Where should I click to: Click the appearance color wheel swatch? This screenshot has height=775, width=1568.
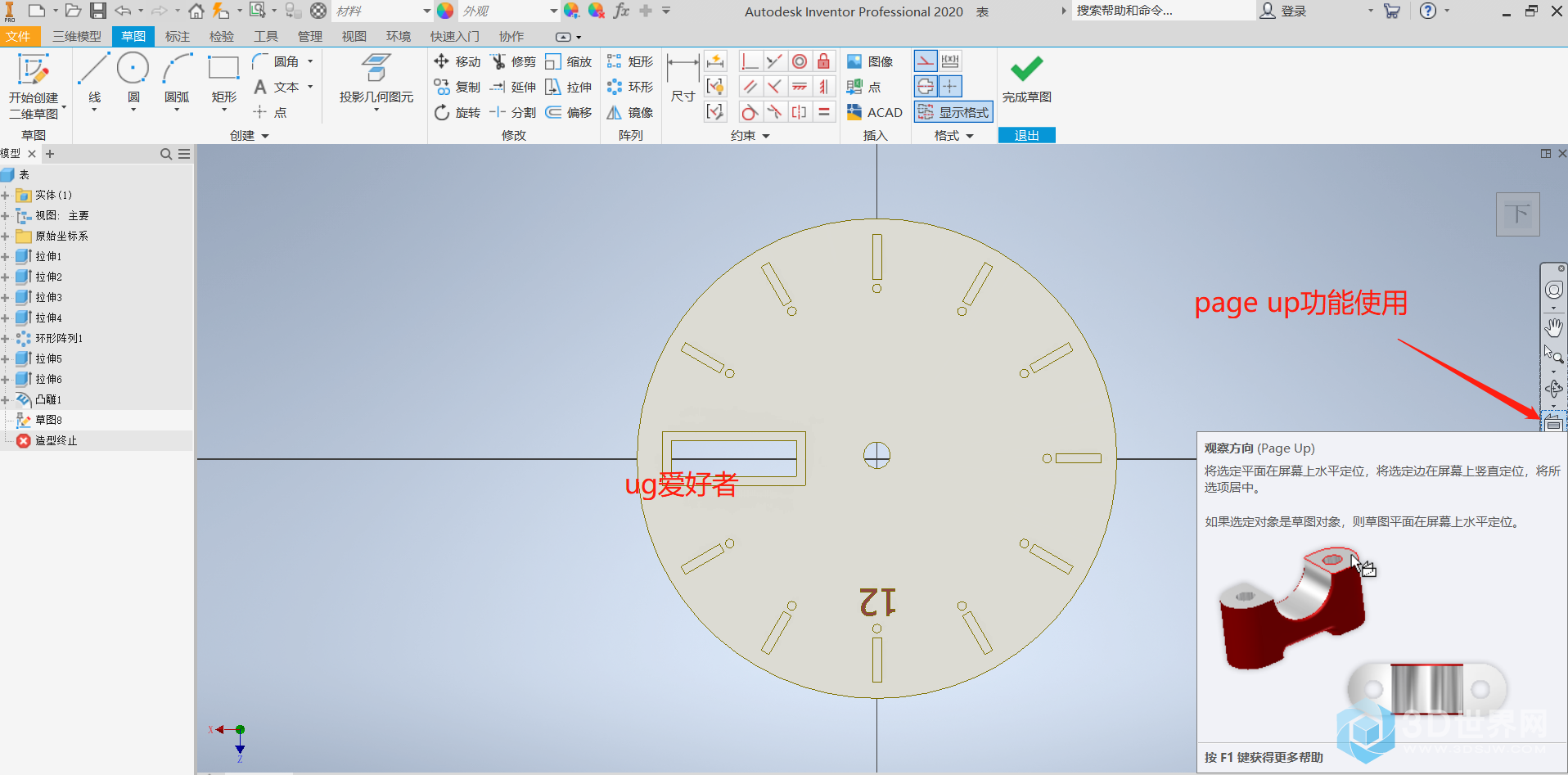pos(445,11)
